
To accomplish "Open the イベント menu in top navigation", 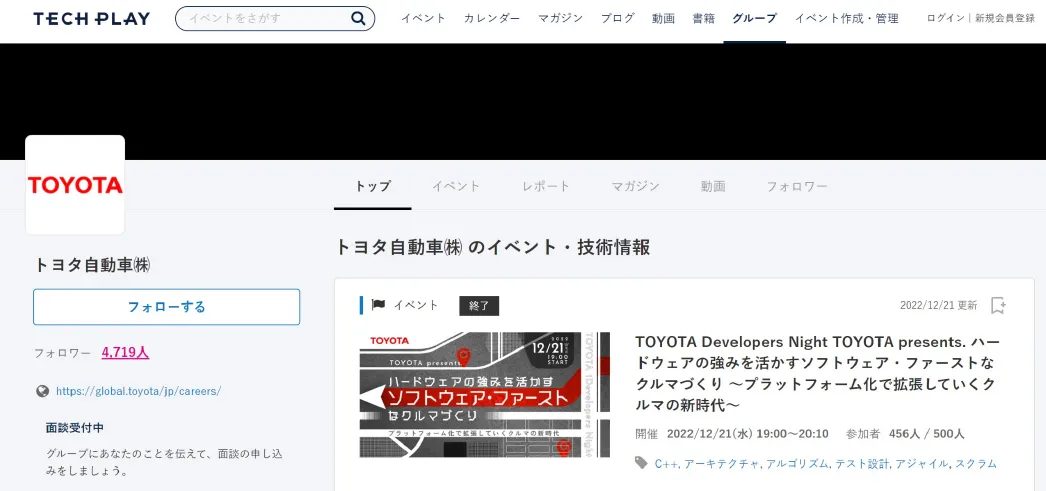I will coord(423,19).
